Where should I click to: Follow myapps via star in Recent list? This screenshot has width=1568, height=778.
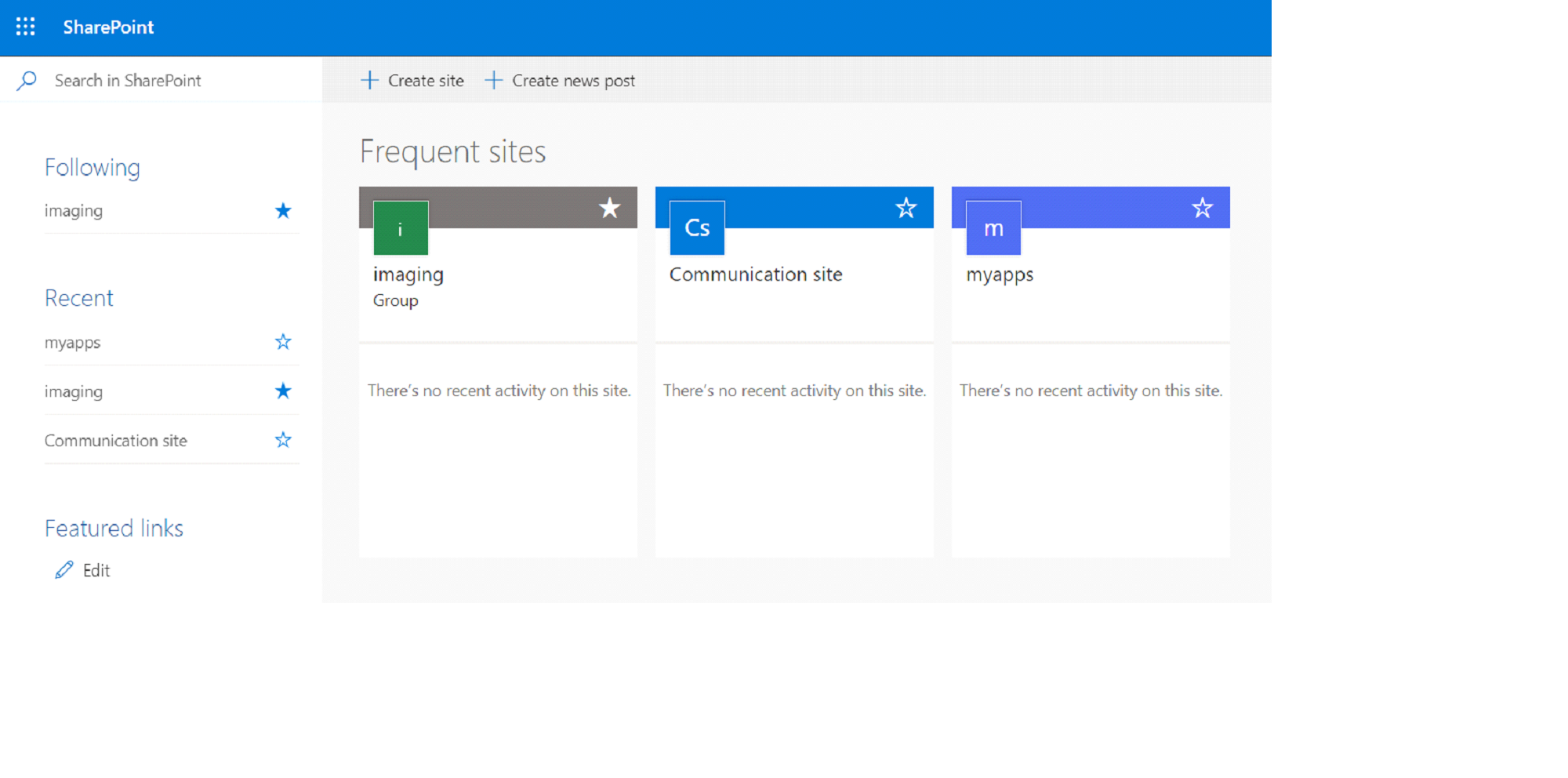click(x=283, y=342)
